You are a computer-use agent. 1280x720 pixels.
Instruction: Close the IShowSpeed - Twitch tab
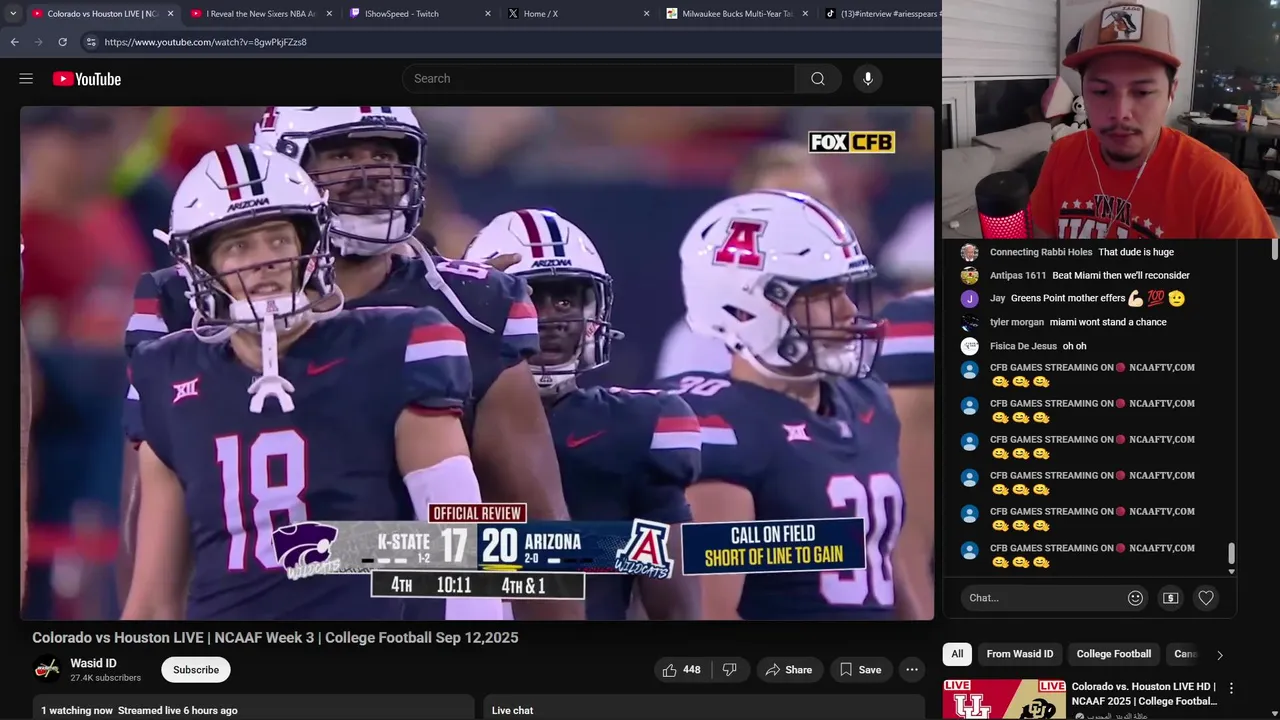click(x=488, y=14)
